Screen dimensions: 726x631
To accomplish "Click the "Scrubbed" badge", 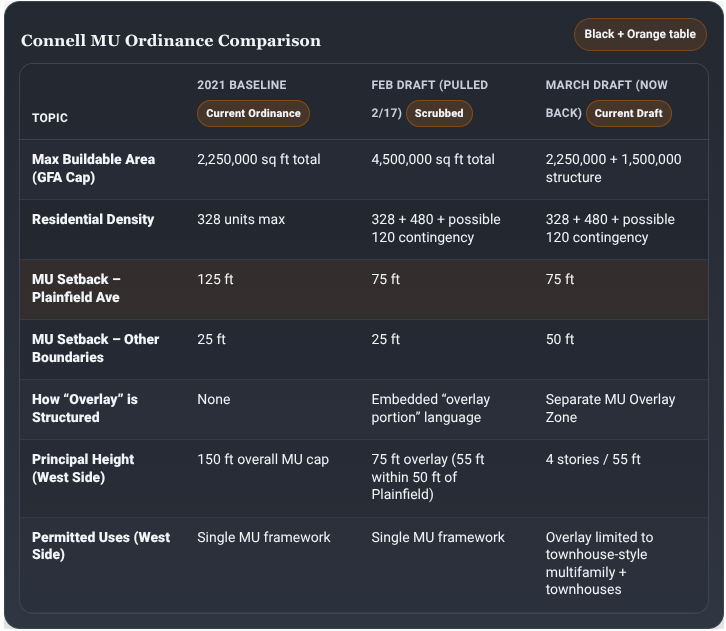I will click(439, 113).
